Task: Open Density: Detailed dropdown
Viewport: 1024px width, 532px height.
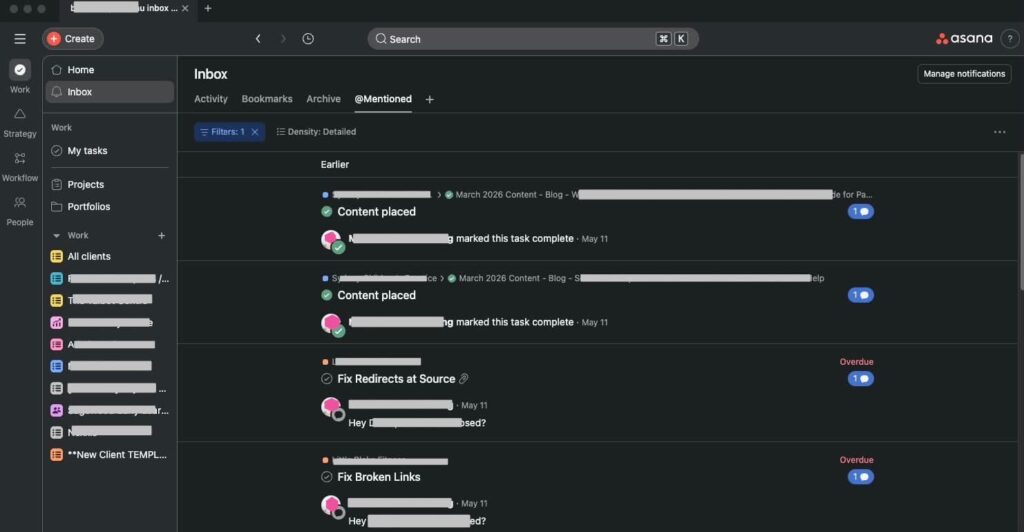Action: [316, 132]
